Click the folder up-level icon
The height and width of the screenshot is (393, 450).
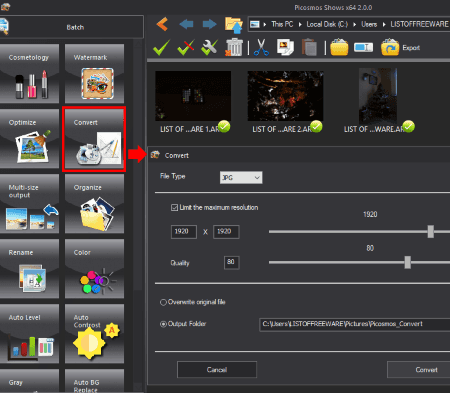click(234, 25)
